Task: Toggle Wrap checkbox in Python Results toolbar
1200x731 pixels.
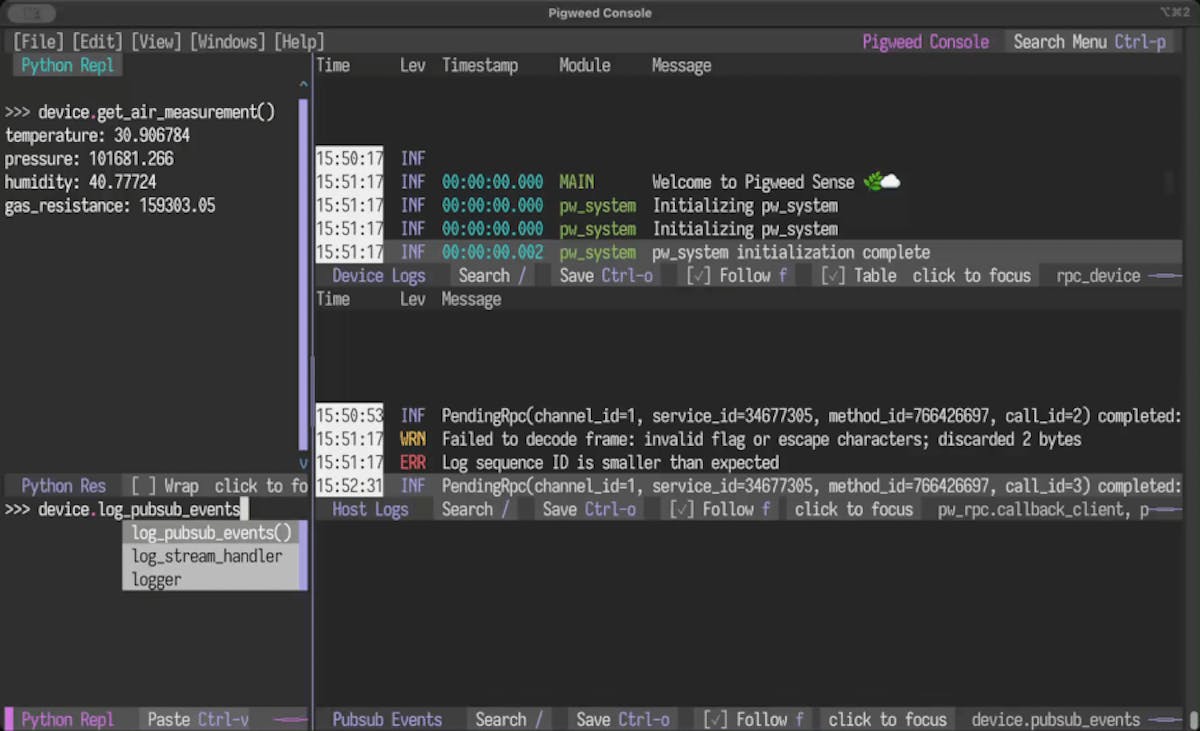Action: pos(165,486)
